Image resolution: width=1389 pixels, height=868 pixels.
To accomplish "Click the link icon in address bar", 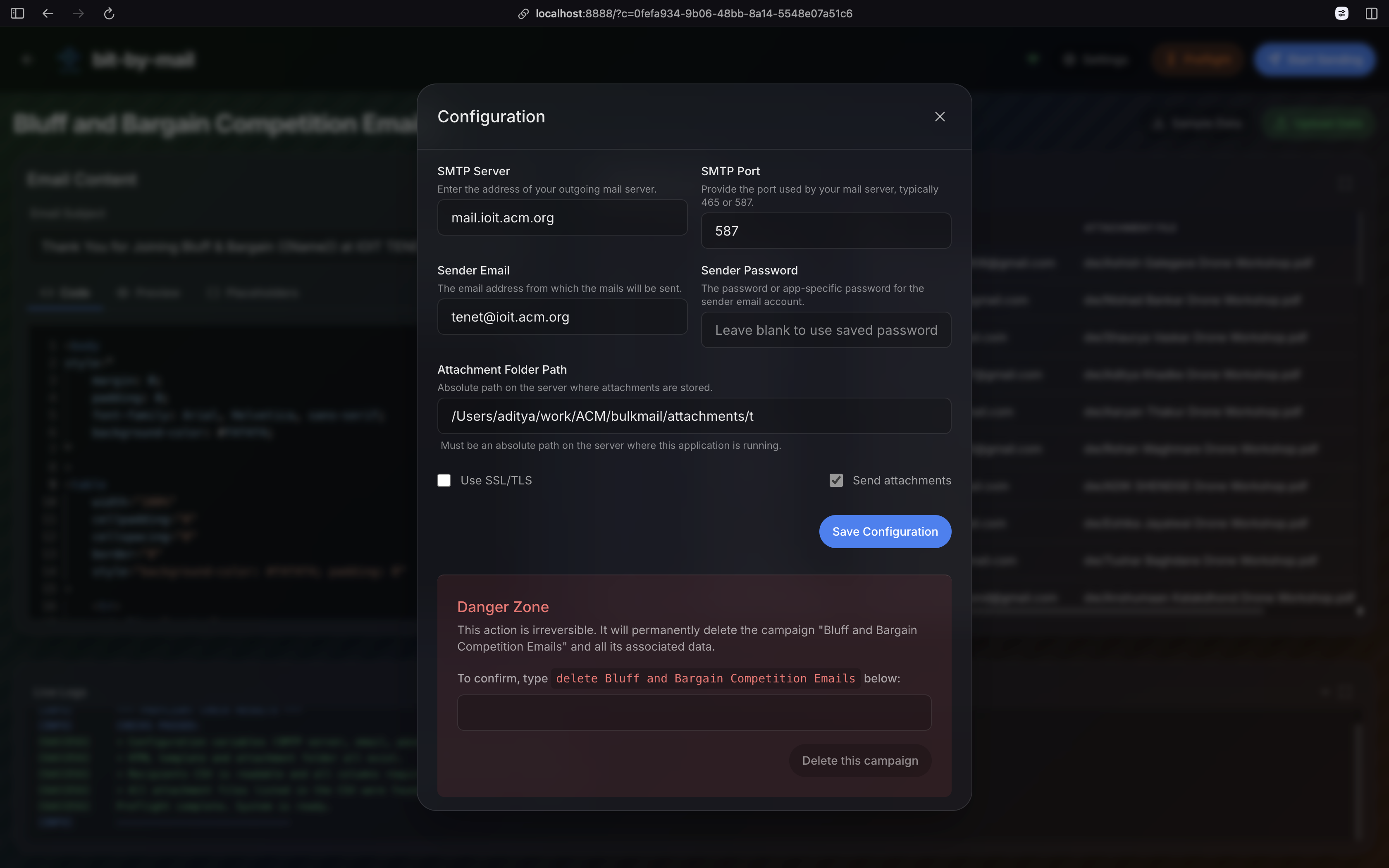I will pos(523,14).
